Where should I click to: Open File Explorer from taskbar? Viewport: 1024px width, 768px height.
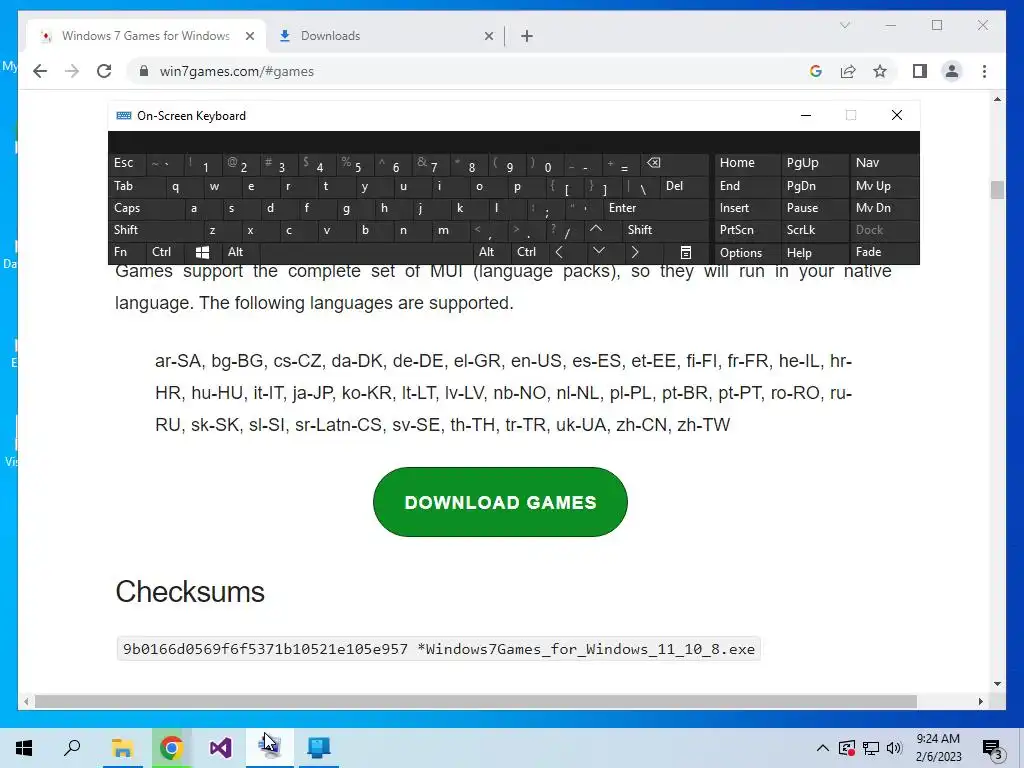click(x=122, y=748)
